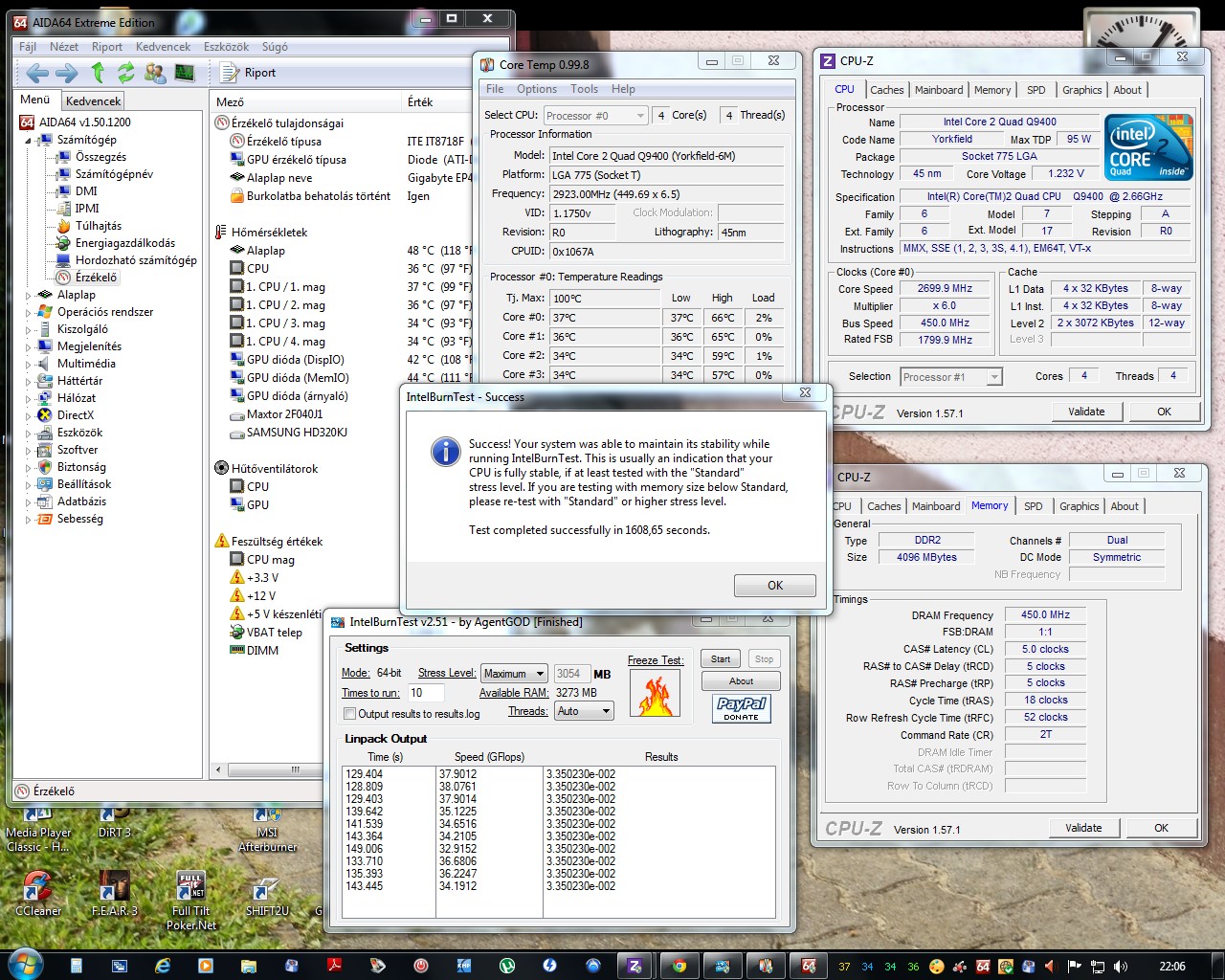The height and width of the screenshot is (980, 1225).
Task: Click the Riport document icon in AIDA64 toolbar
Action: [x=229, y=73]
